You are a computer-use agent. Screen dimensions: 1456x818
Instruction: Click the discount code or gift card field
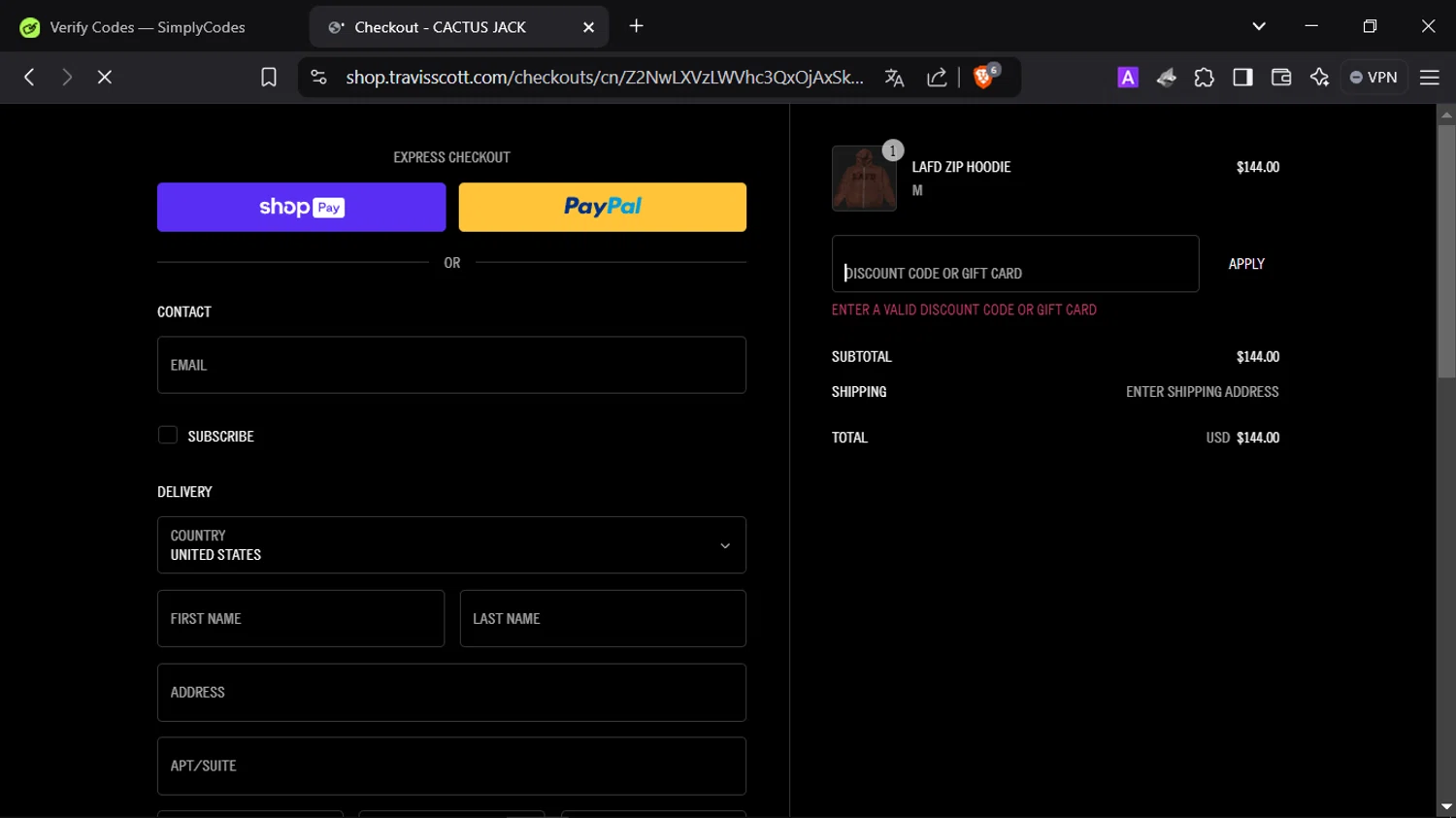point(1015,264)
